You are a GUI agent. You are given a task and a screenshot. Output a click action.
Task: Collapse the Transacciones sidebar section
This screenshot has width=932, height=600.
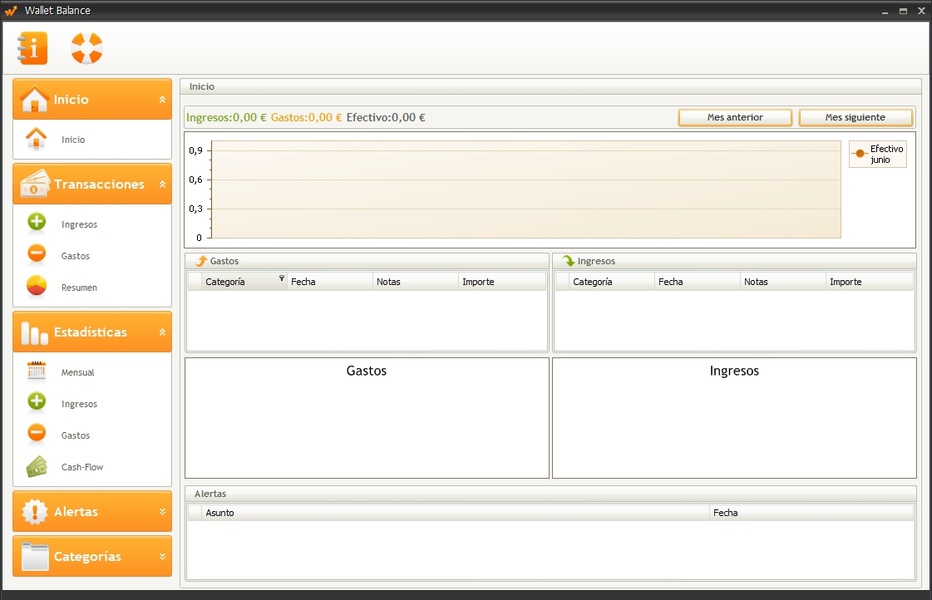click(x=162, y=185)
